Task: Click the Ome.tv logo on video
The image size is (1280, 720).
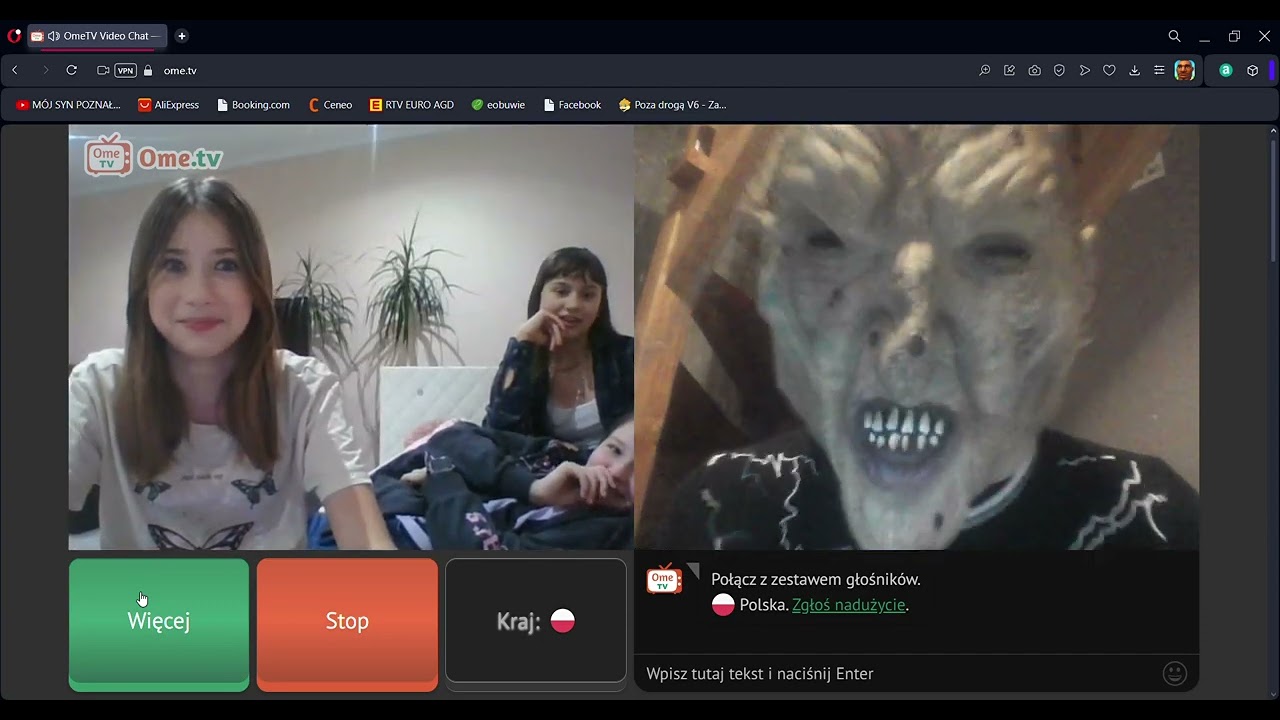Action: [x=153, y=156]
